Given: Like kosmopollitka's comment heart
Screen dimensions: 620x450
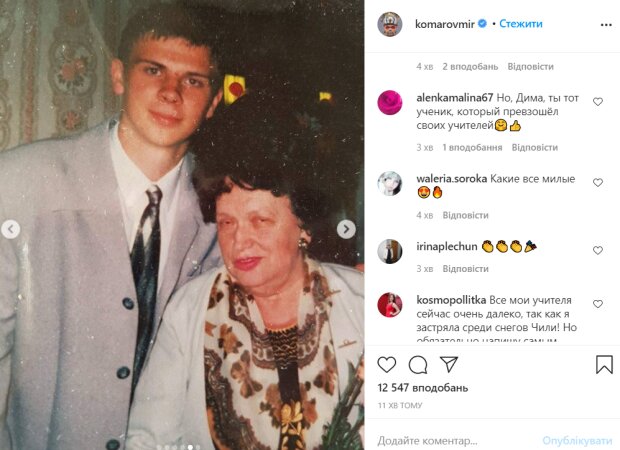Looking at the screenshot, I should pyautogui.click(x=598, y=304).
